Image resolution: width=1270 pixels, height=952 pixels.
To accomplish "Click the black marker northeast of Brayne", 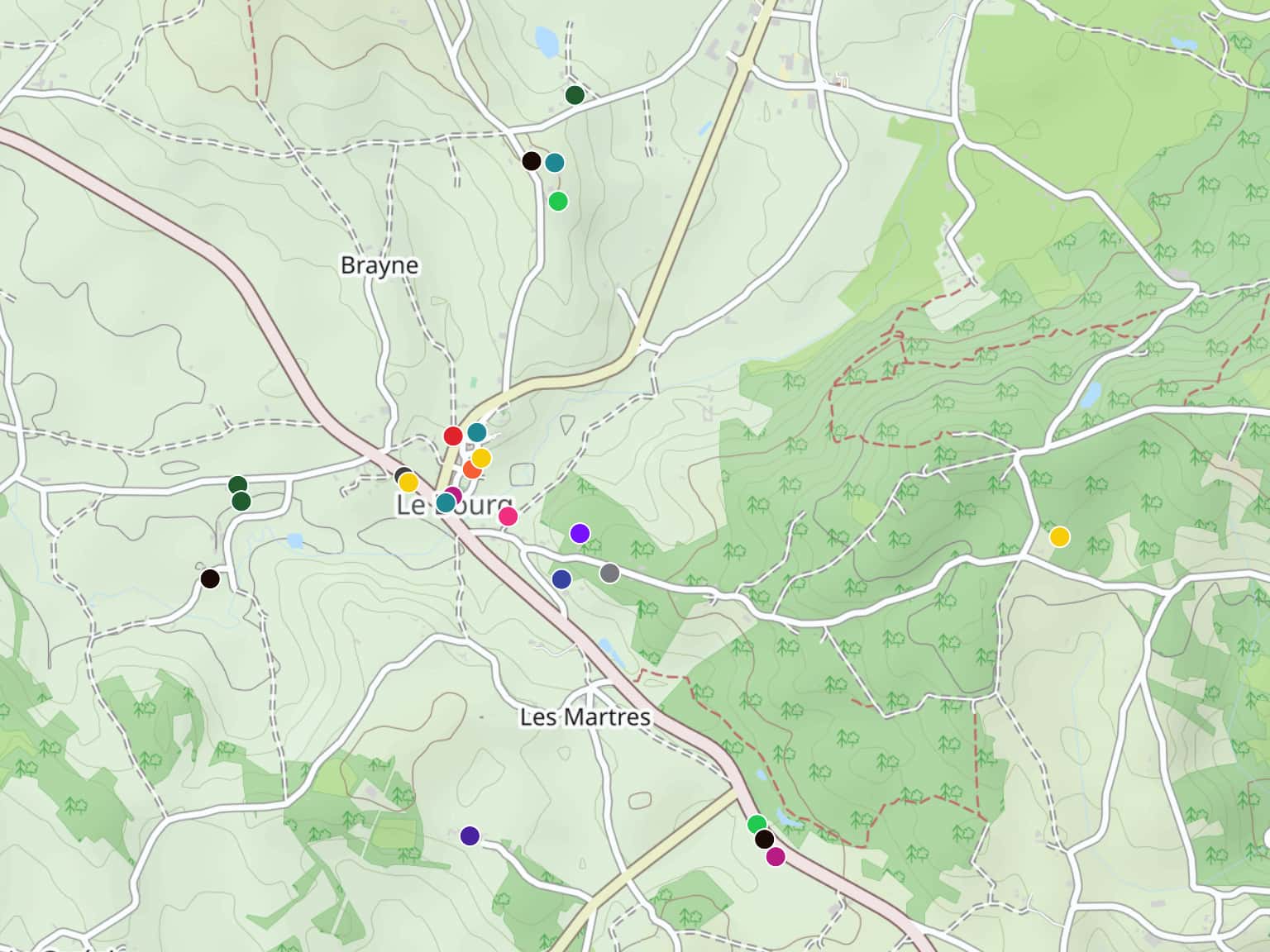I will pos(532,160).
